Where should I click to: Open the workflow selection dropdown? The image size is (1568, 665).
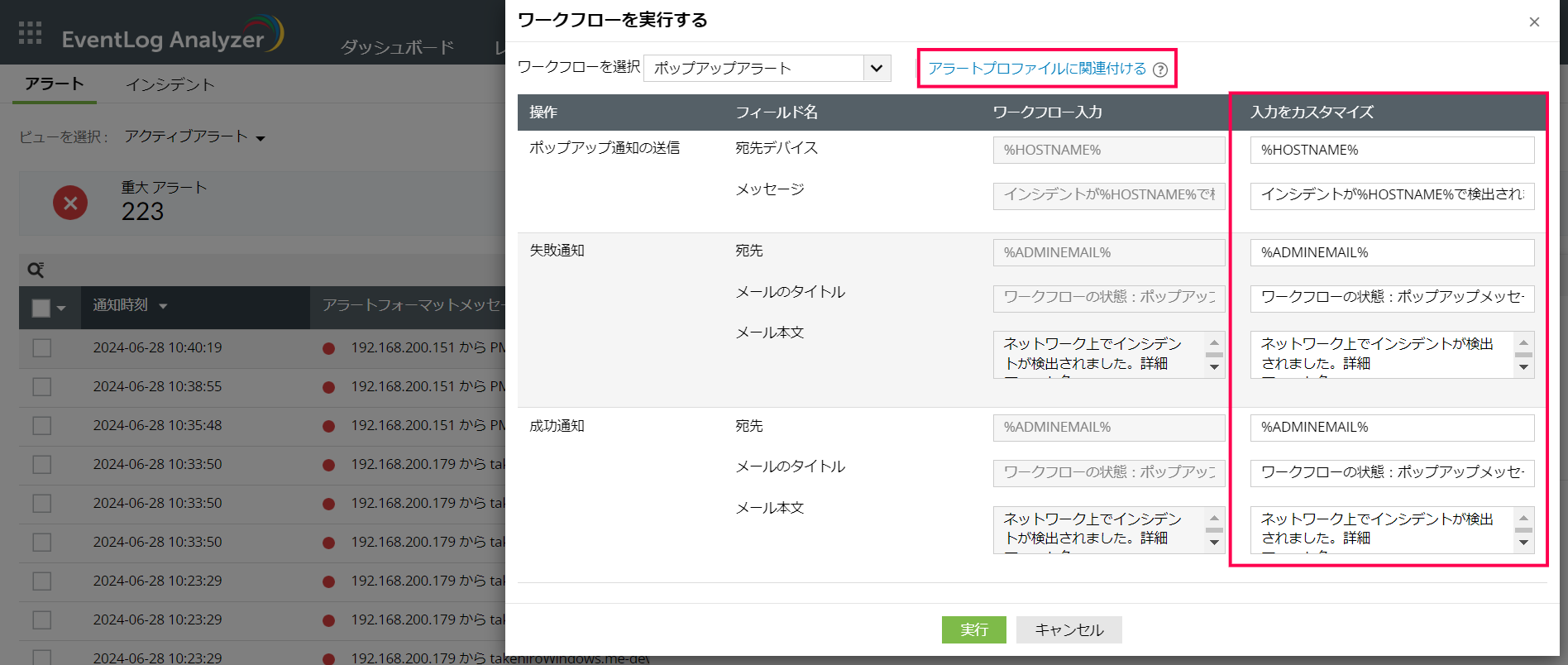(x=876, y=68)
